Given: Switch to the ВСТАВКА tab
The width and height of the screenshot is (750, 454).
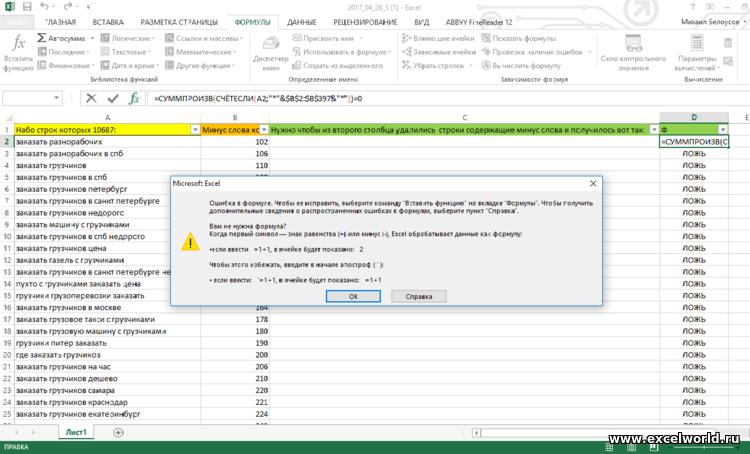Looking at the screenshot, I should coord(108,22).
